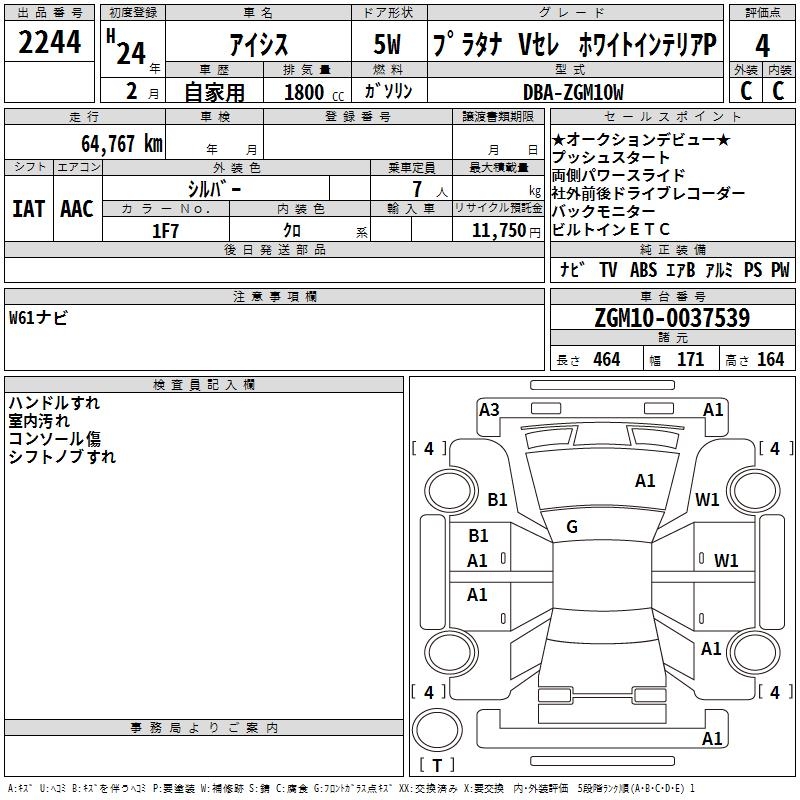Click equipment item PS
Screen dimensions: 800x800
753,269
